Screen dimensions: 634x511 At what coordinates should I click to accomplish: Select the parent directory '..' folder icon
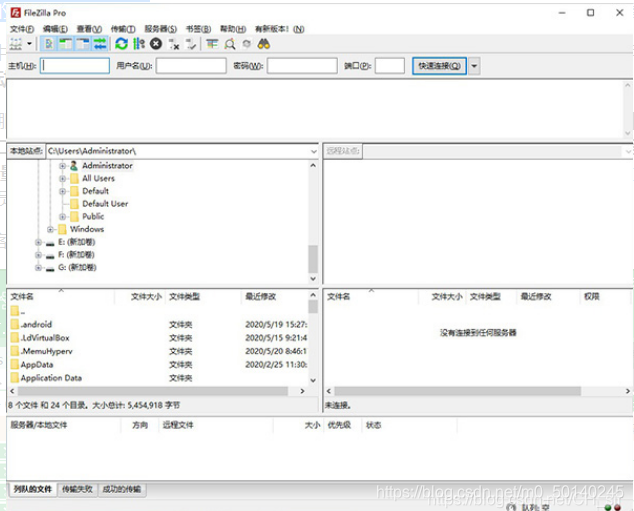click(15, 311)
